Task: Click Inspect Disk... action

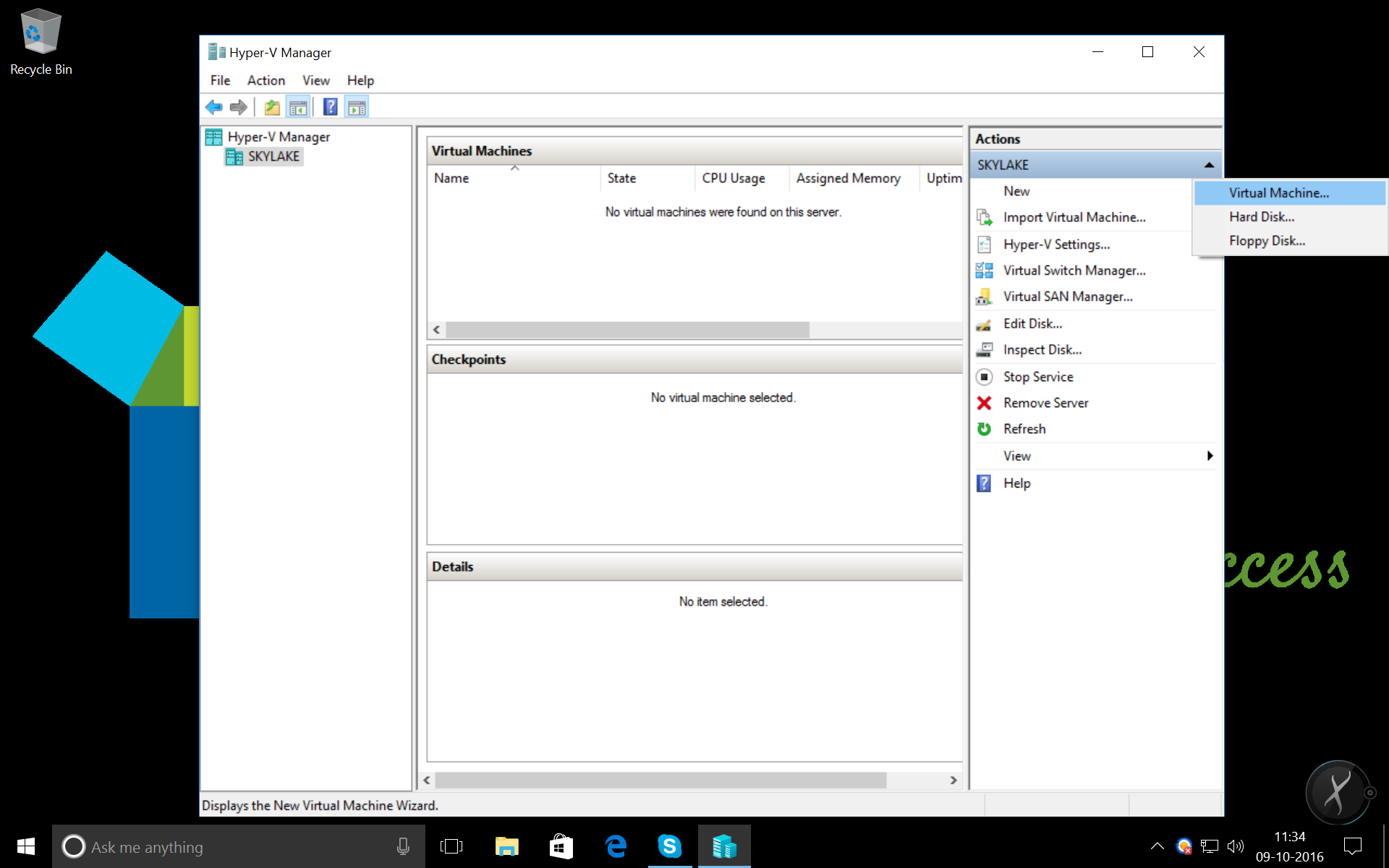Action: click(x=1042, y=350)
